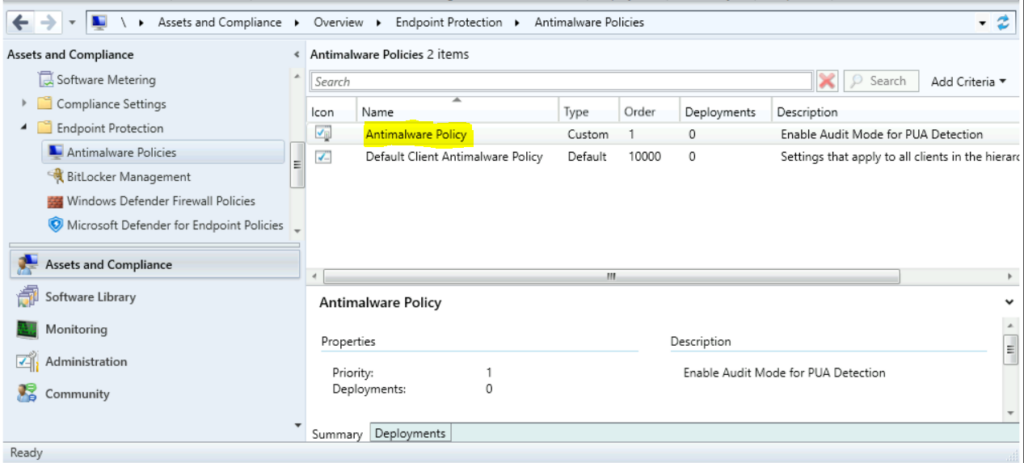The height and width of the screenshot is (463, 1024).
Task: Click the Endpoint Protection folder icon
Action: (44, 128)
